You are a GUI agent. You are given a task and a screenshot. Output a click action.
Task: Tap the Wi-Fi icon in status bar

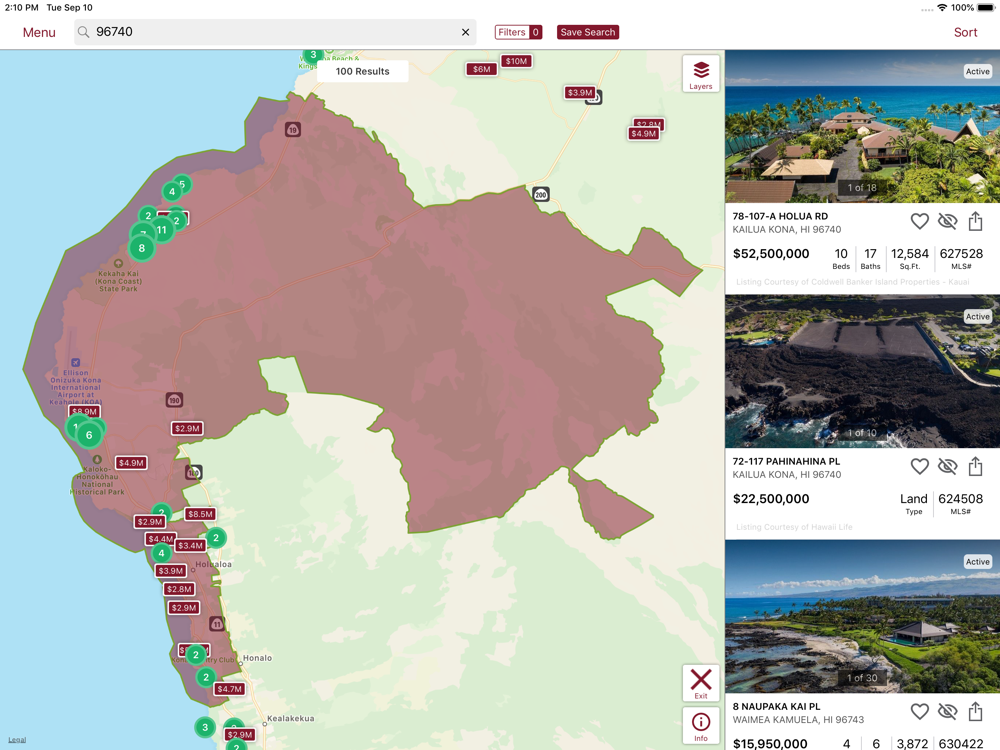(x=942, y=8)
